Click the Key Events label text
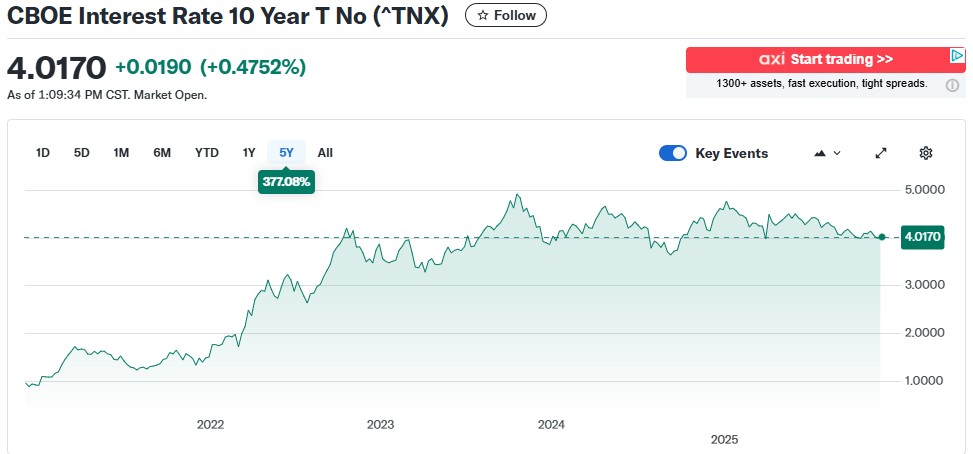This screenshot has width=973, height=454. point(732,153)
